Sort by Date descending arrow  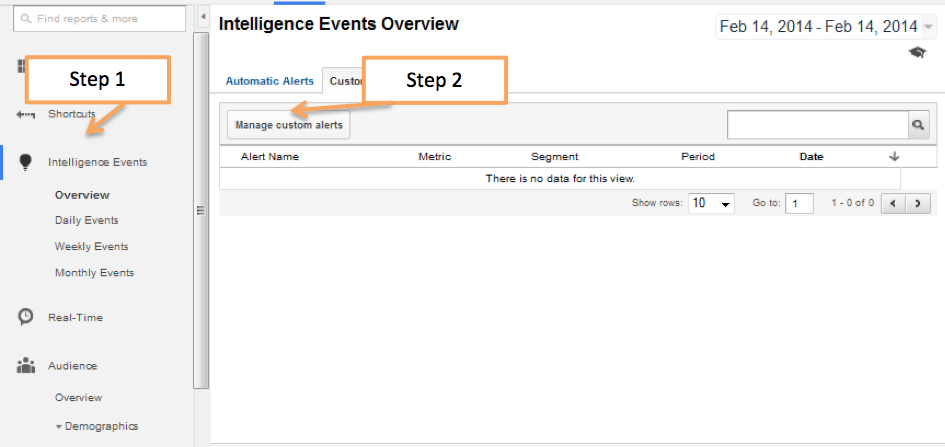point(894,156)
